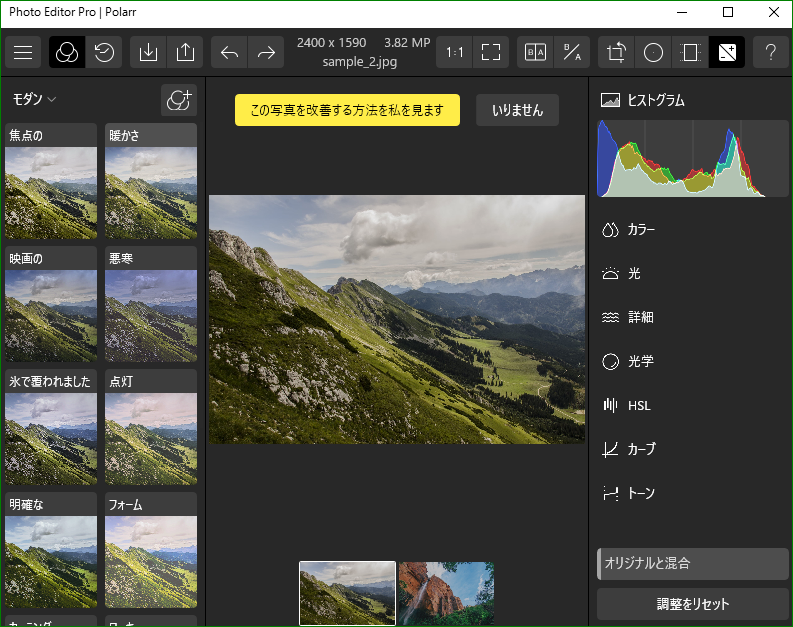Image resolution: width=793 pixels, height=627 pixels.
Task: Click yellow この写真を改善する方法 button
Action: (x=347, y=110)
